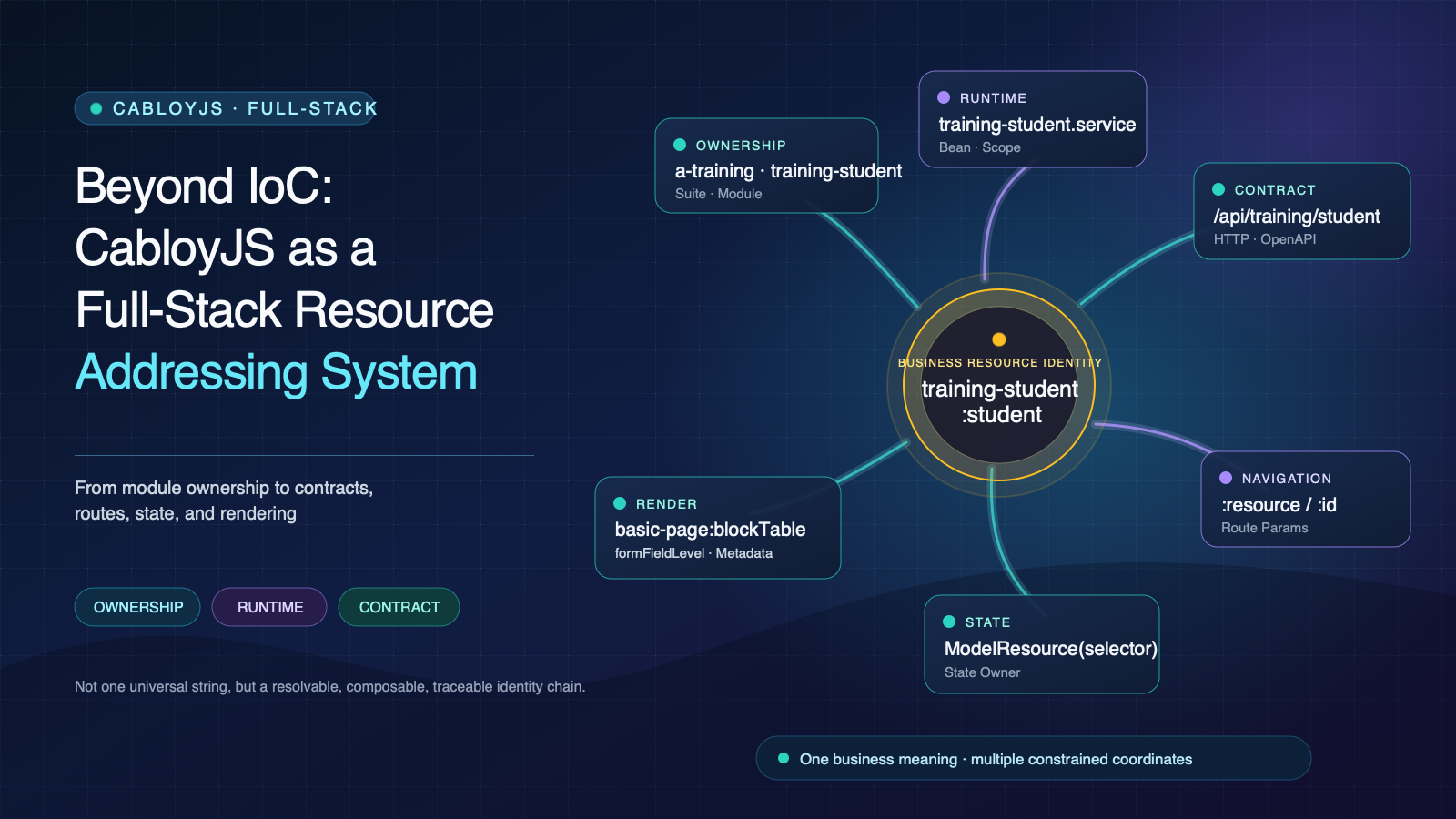This screenshot has width=1456, height=819.
Task: Click the teal dot beside CONTRACT card heading
Action: pyautogui.click(x=1218, y=189)
